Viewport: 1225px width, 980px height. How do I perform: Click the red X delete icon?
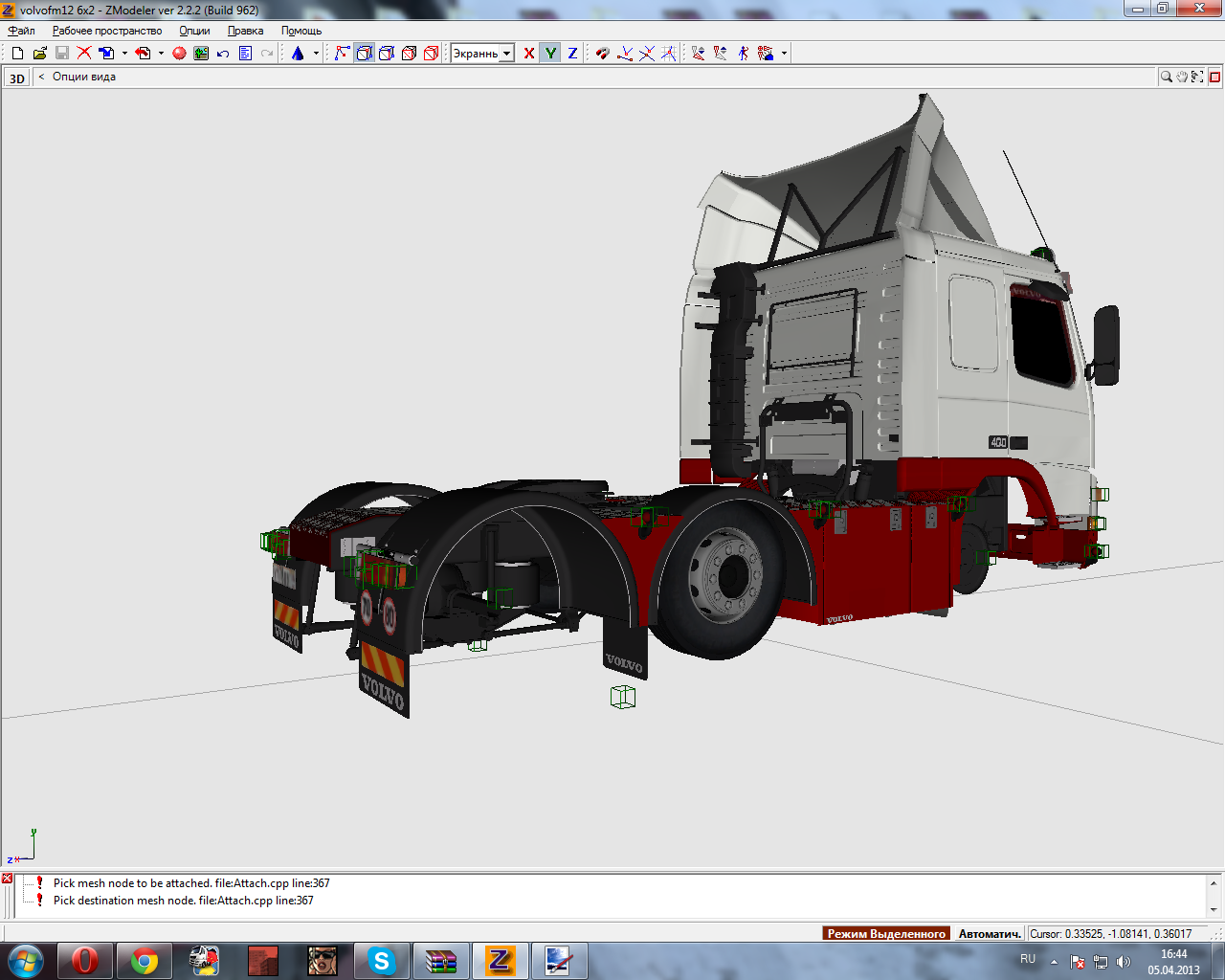coord(84,54)
